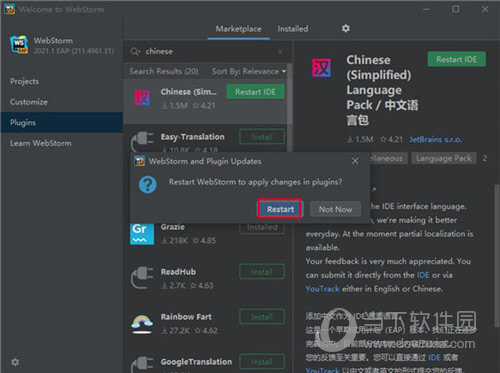Screen dimensions: 500x373
Task: Select the Easy-Translation plug icon
Action: 142,141
